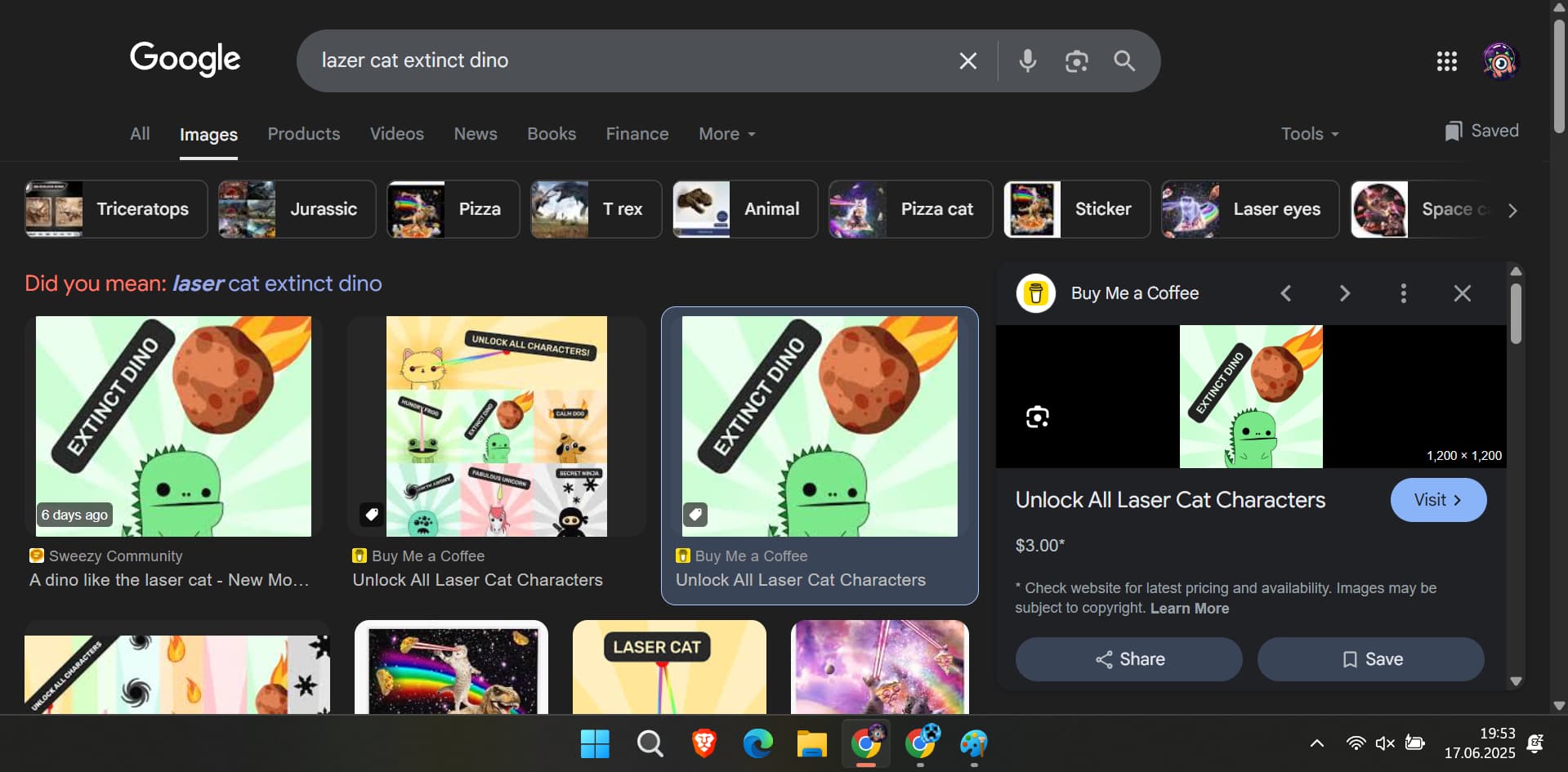Filter results by Jurassic chip
Viewport: 1568px width, 772px height.
[297, 209]
